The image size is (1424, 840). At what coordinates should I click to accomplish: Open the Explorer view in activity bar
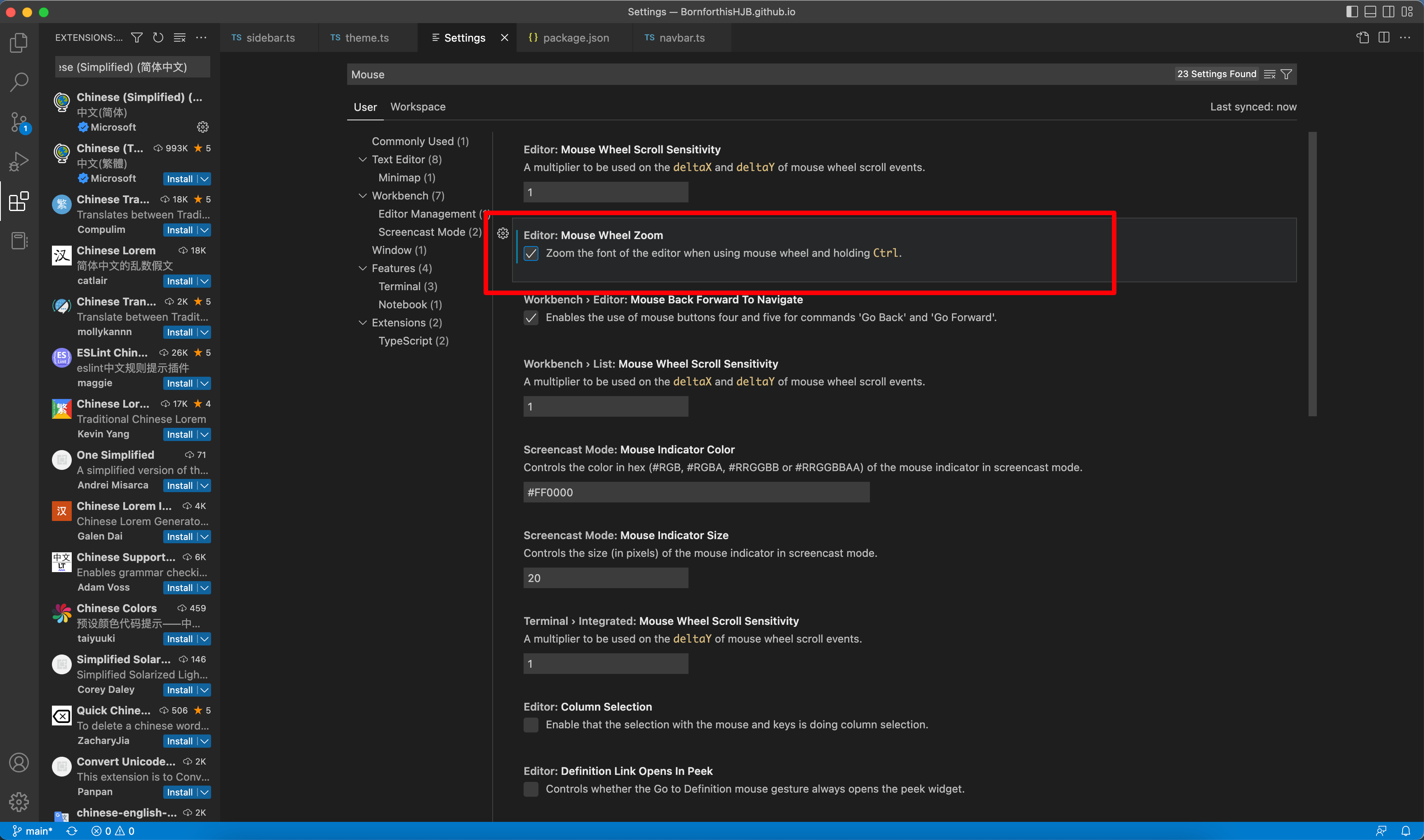19,42
